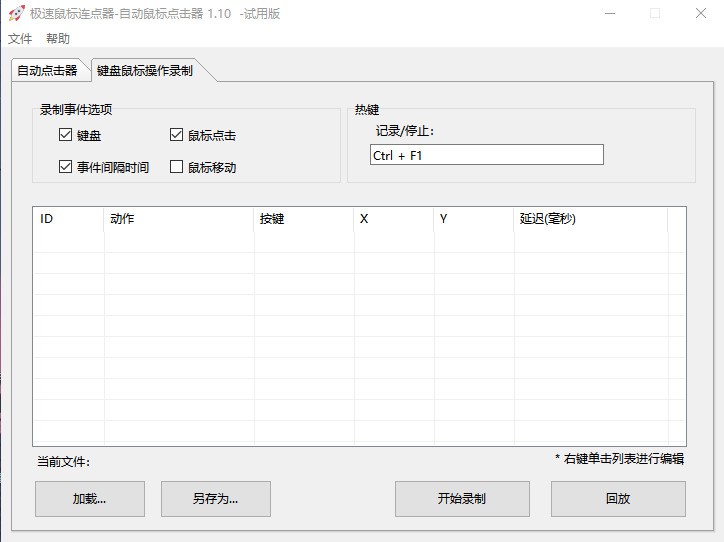The height and width of the screenshot is (542, 724).
Task: Click the rocket app icon in title bar
Action: 17,14
